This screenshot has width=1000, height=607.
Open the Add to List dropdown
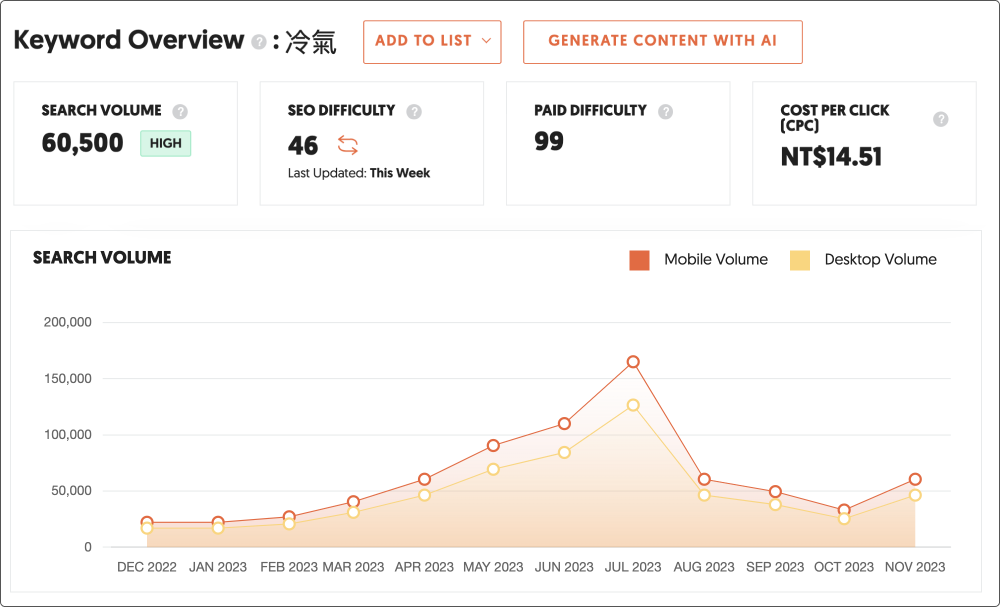pos(432,41)
